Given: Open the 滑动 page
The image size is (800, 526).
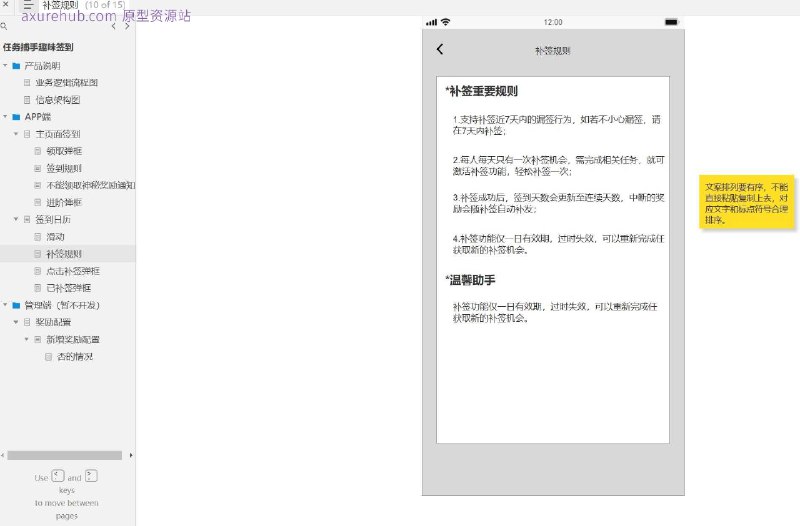Looking at the screenshot, I should 55,237.
